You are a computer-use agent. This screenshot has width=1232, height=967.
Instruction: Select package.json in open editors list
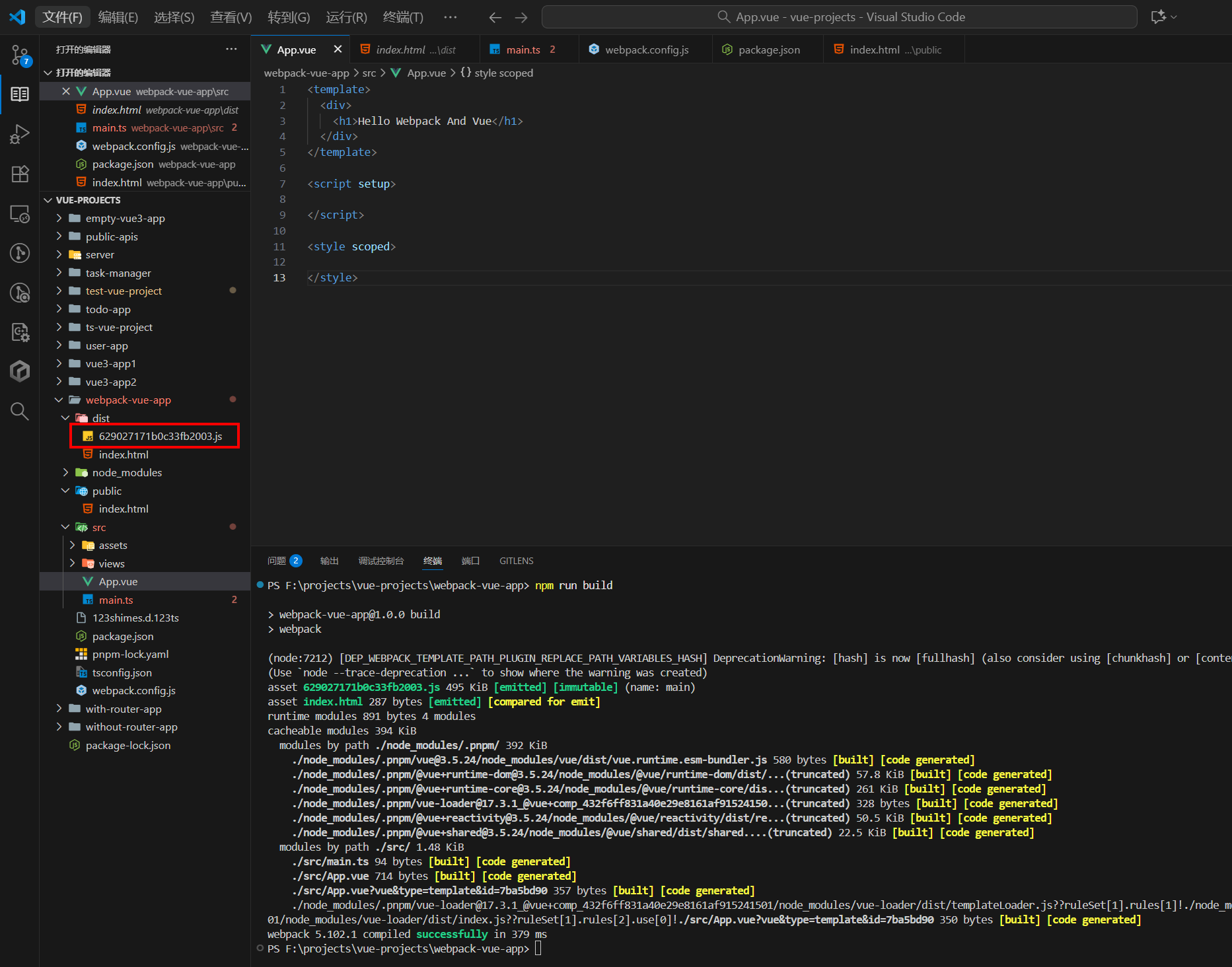click(145, 164)
